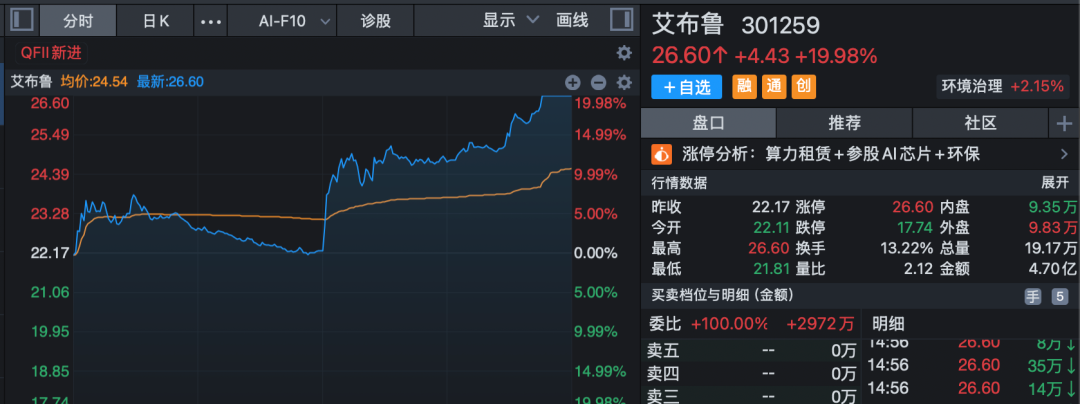Select 社区 tab
Screen dimensions: 1080x404
[x=980, y=123]
